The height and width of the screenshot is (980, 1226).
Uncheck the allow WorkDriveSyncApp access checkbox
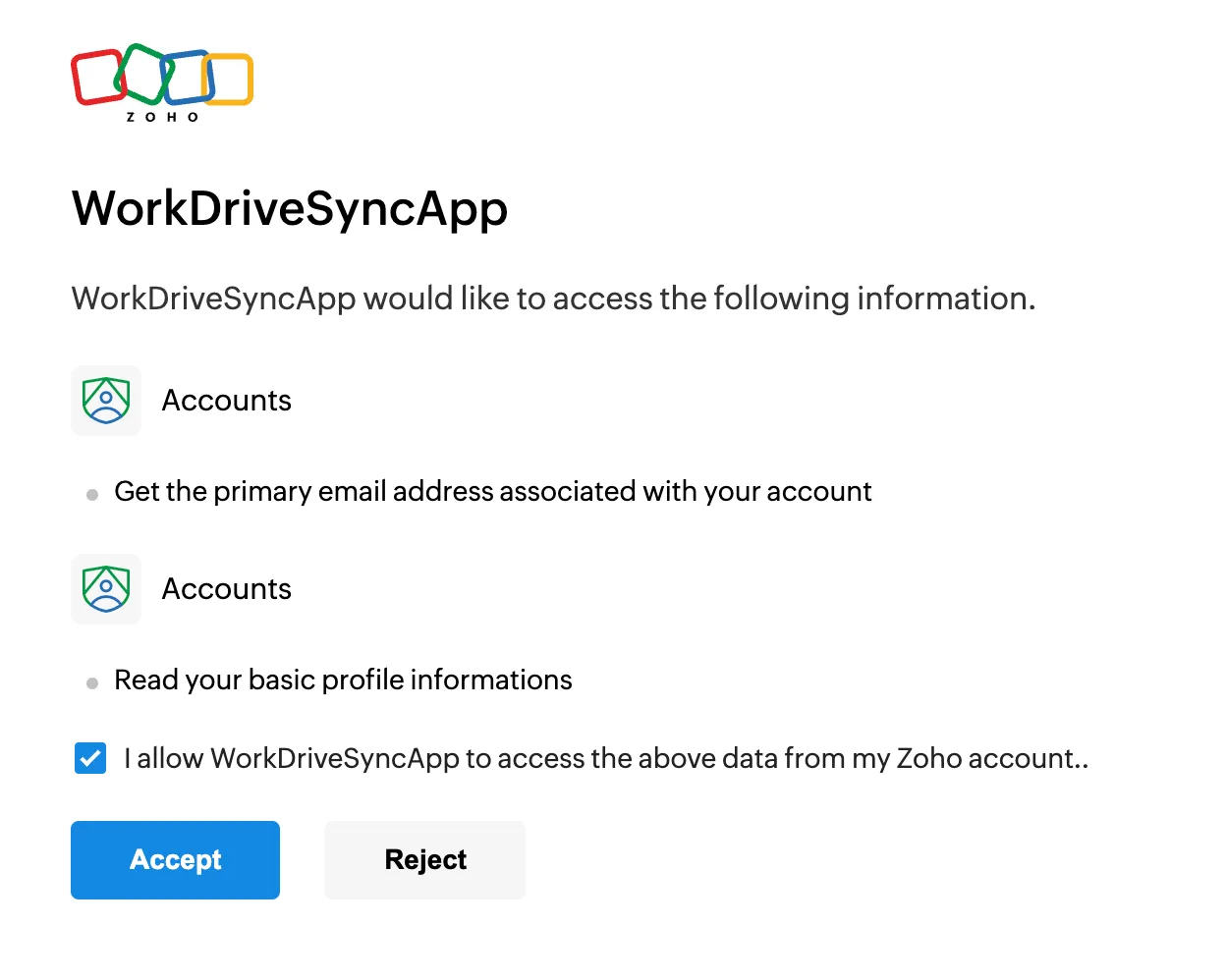[90, 758]
